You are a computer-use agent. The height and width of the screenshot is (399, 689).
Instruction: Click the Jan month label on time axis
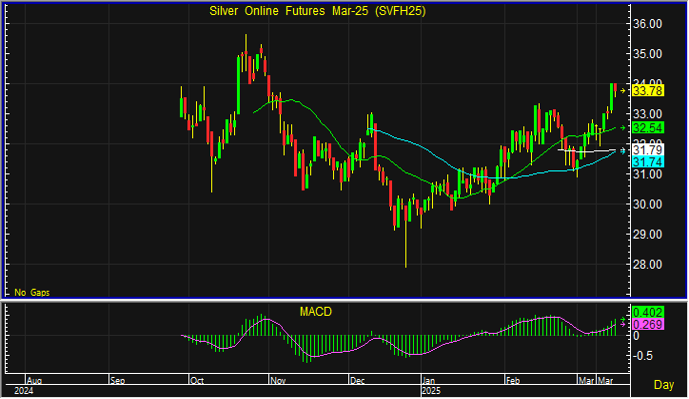tap(429, 381)
